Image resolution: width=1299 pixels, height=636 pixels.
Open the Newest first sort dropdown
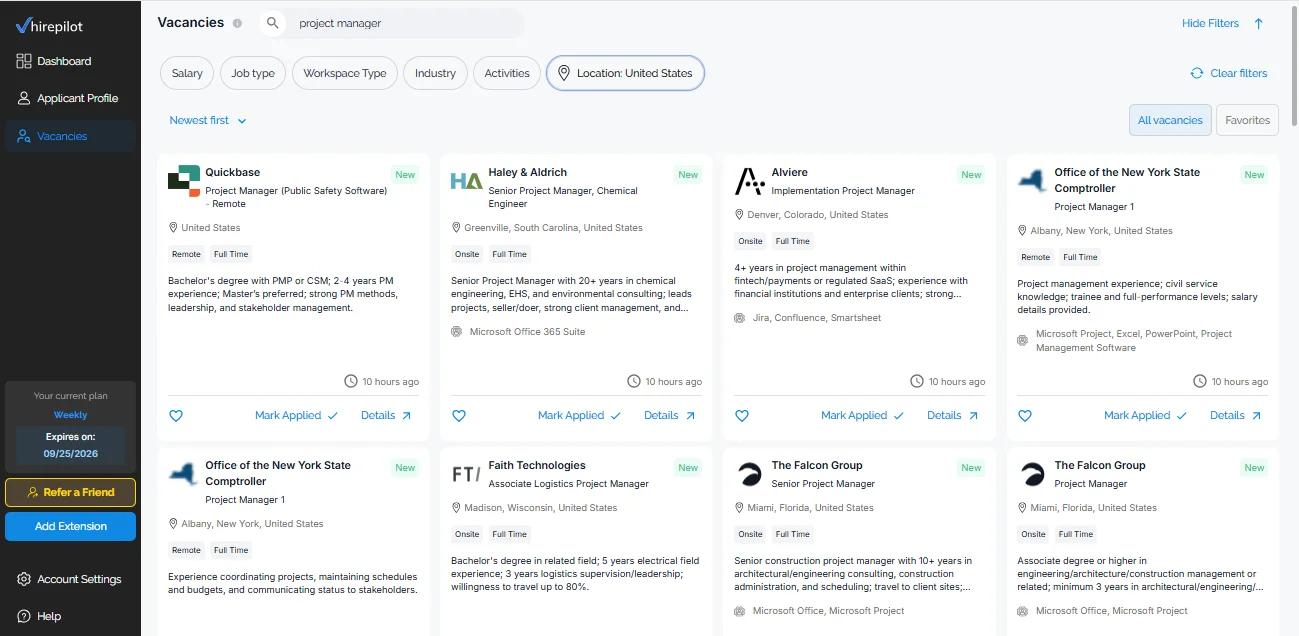(x=207, y=119)
